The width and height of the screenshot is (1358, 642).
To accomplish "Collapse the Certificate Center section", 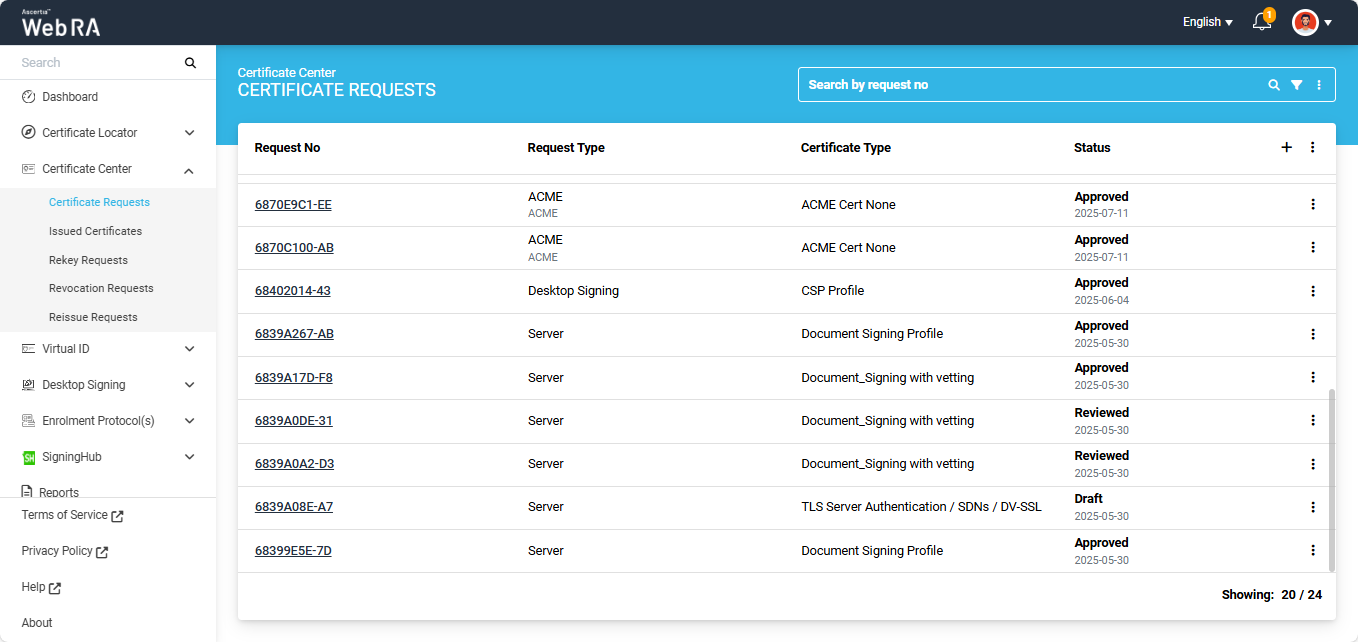I will pos(189,170).
